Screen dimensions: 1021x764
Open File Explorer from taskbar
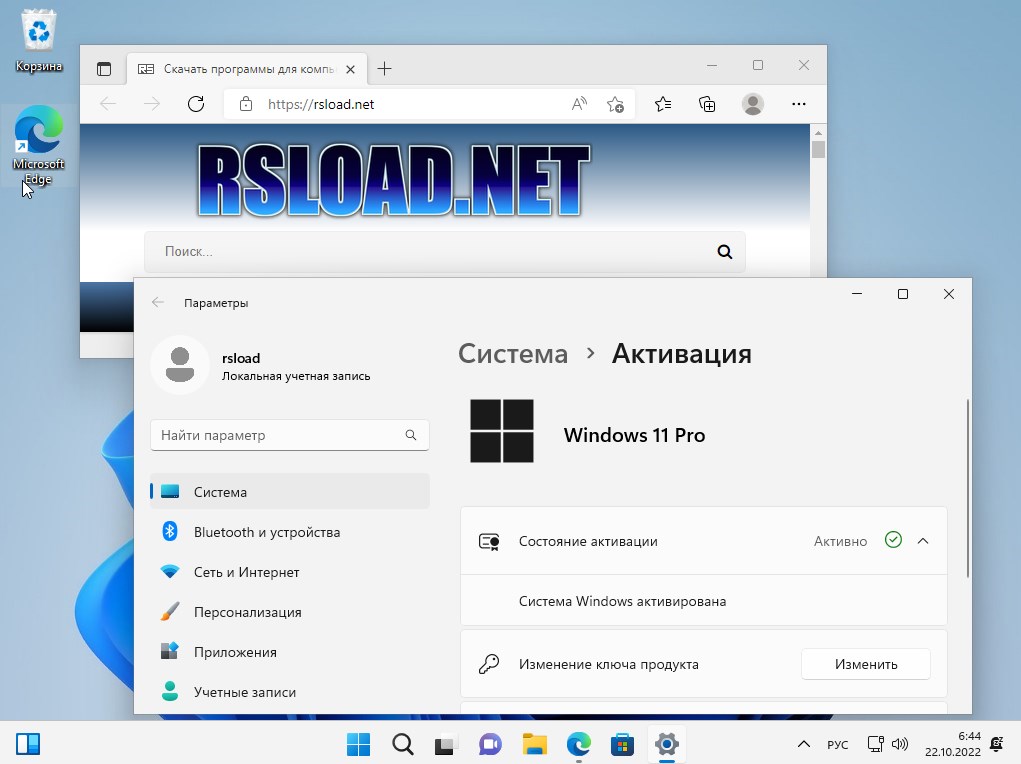[535, 744]
